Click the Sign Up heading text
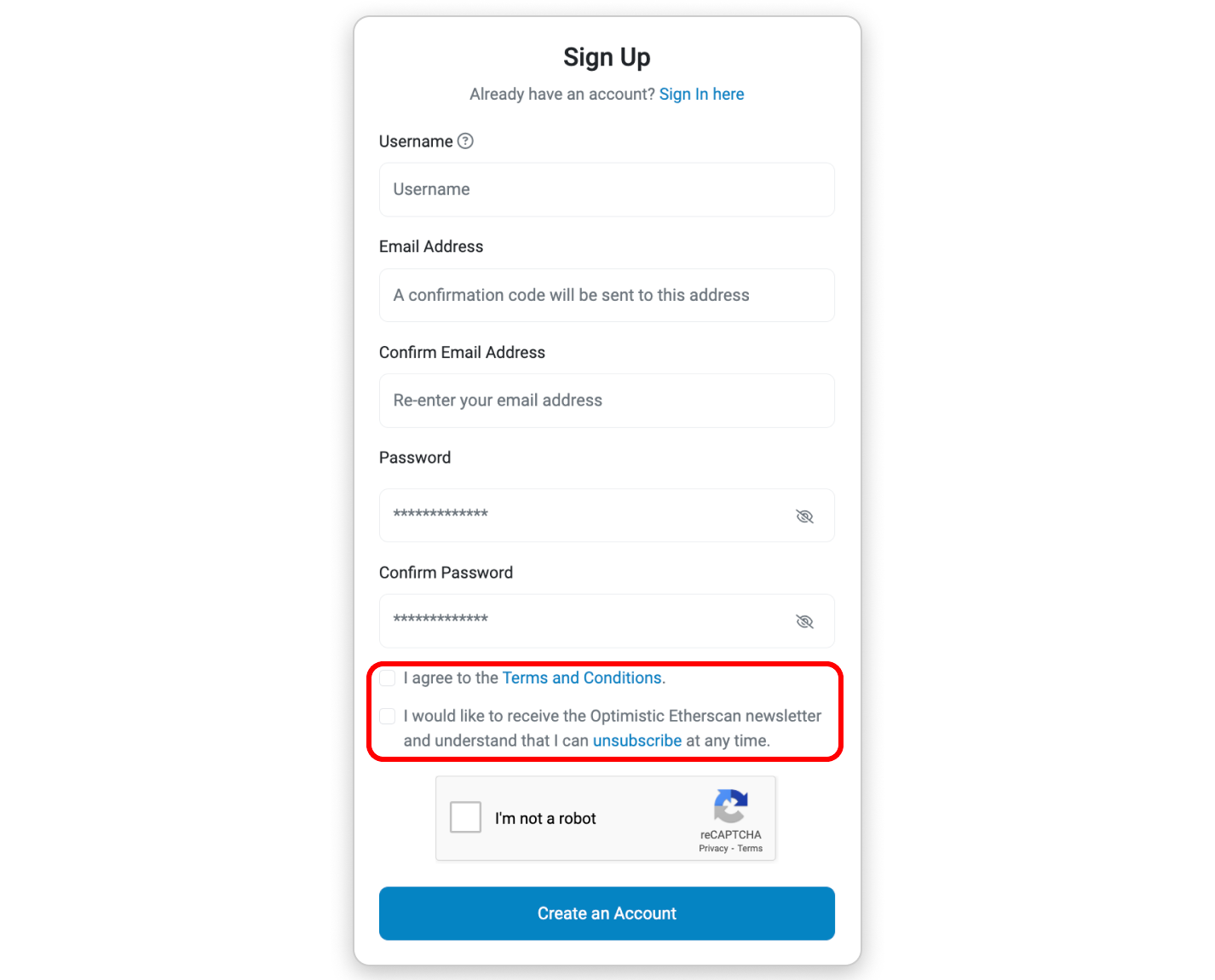This screenshot has height=980, width=1215. (607, 57)
